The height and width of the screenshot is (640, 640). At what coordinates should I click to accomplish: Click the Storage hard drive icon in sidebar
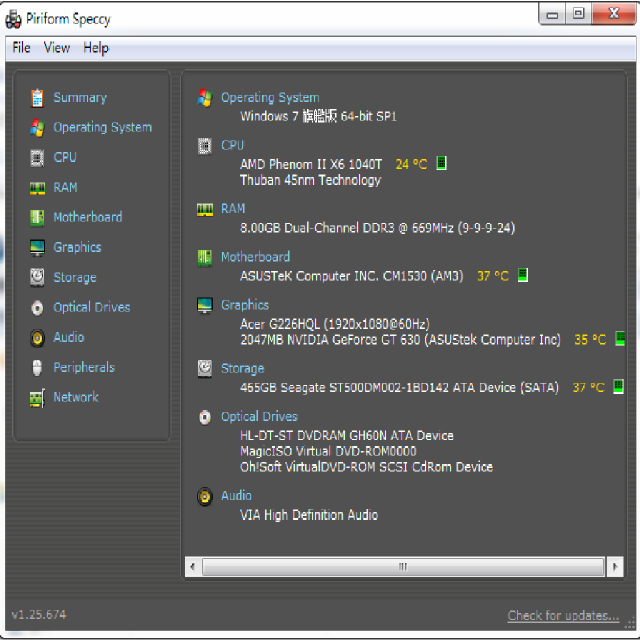point(37,278)
